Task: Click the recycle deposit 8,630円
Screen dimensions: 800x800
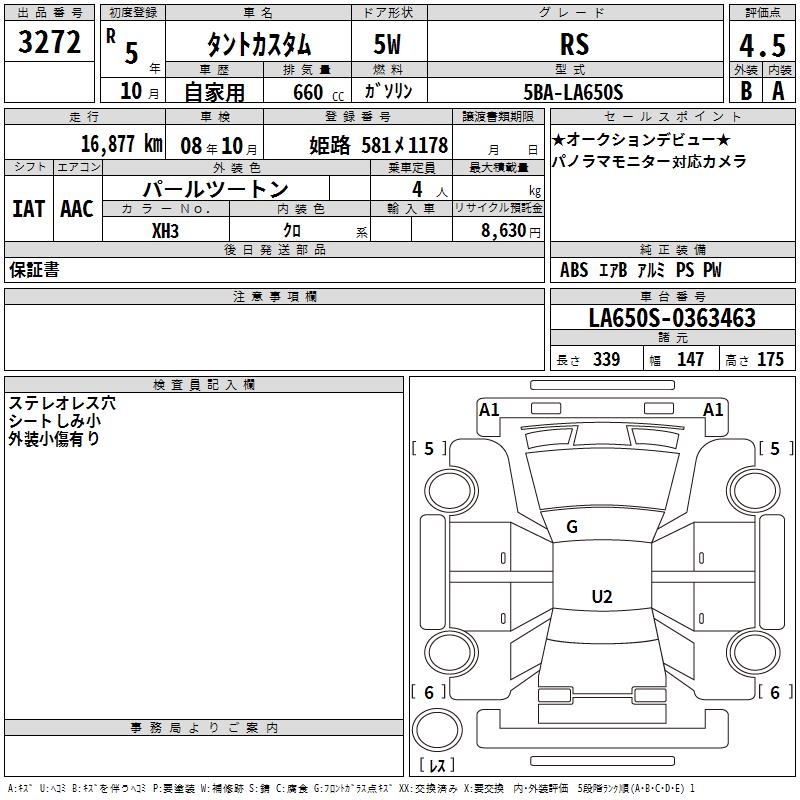Action: [511, 231]
